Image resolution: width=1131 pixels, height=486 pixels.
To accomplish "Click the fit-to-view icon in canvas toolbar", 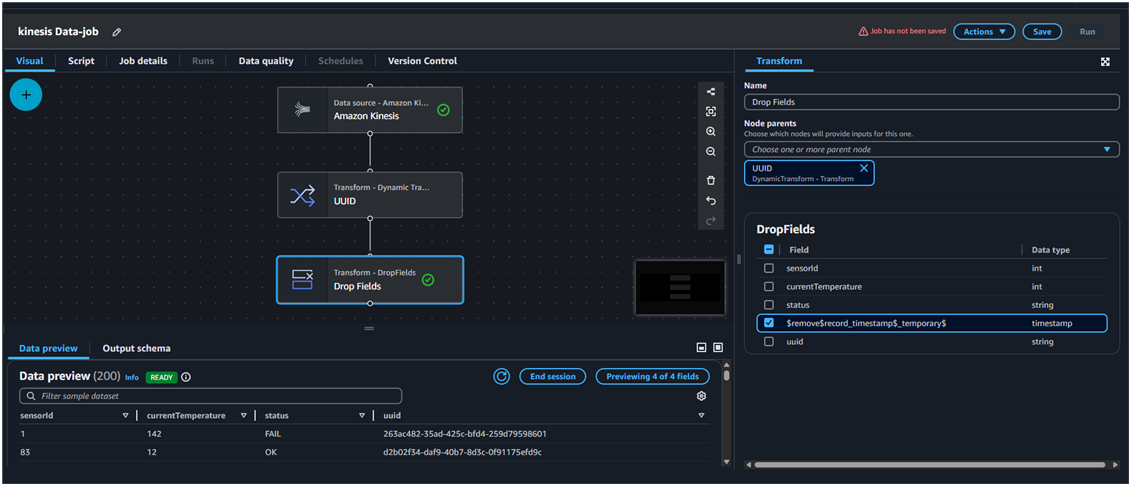I will coord(710,111).
